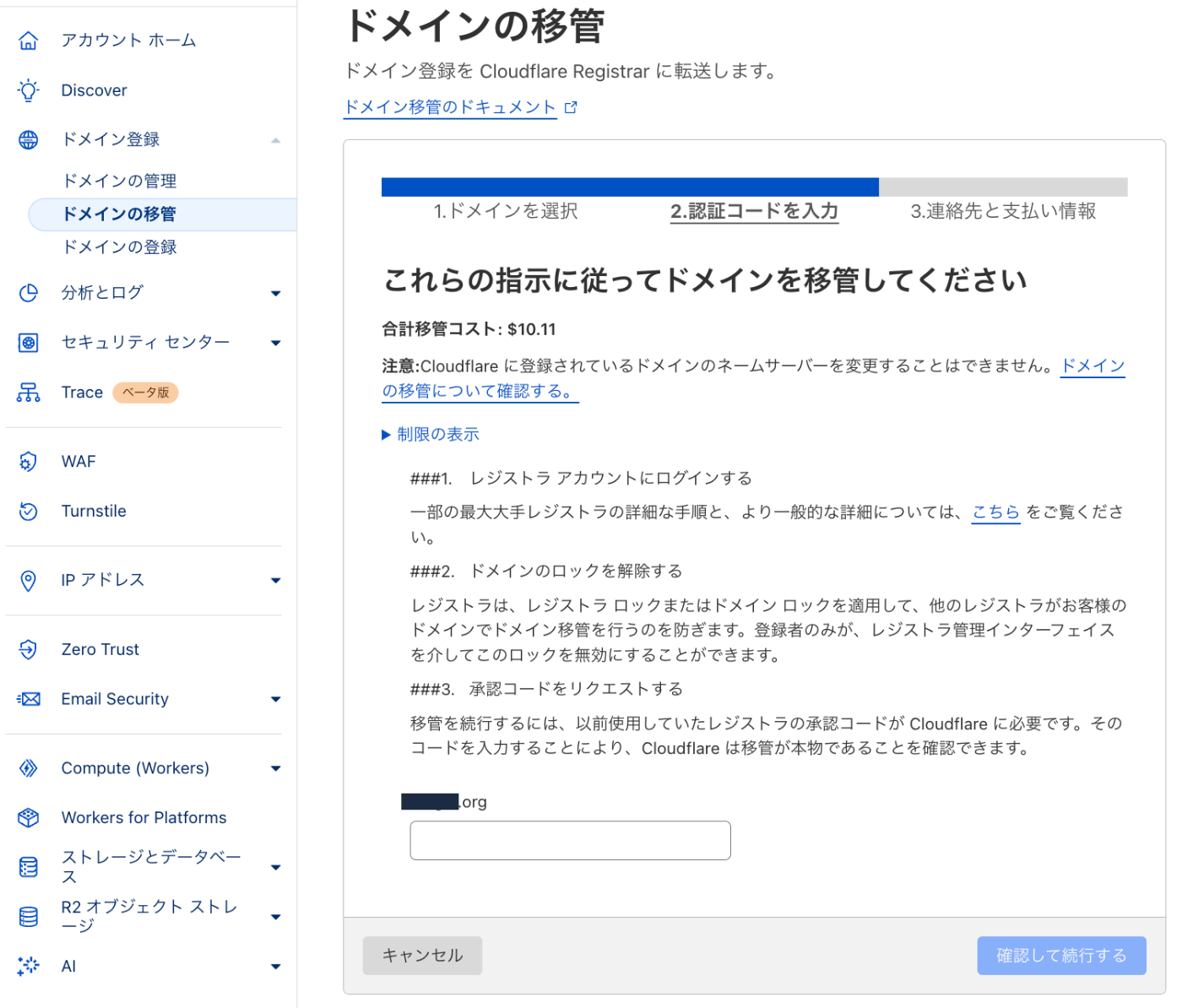Expand the Compute (Workers) menu arrow
The width and height of the screenshot is (1182, 1008).
tap(275, 769)
